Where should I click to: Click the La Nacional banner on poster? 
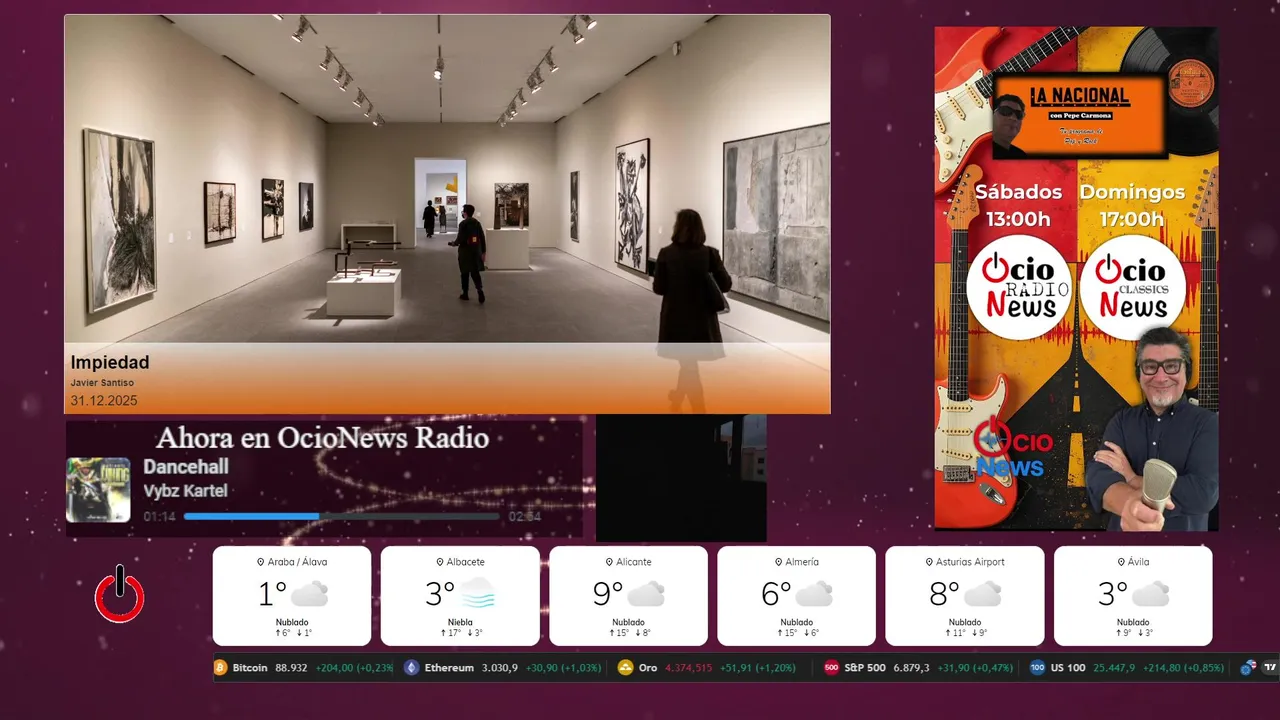coord(1080,116)
